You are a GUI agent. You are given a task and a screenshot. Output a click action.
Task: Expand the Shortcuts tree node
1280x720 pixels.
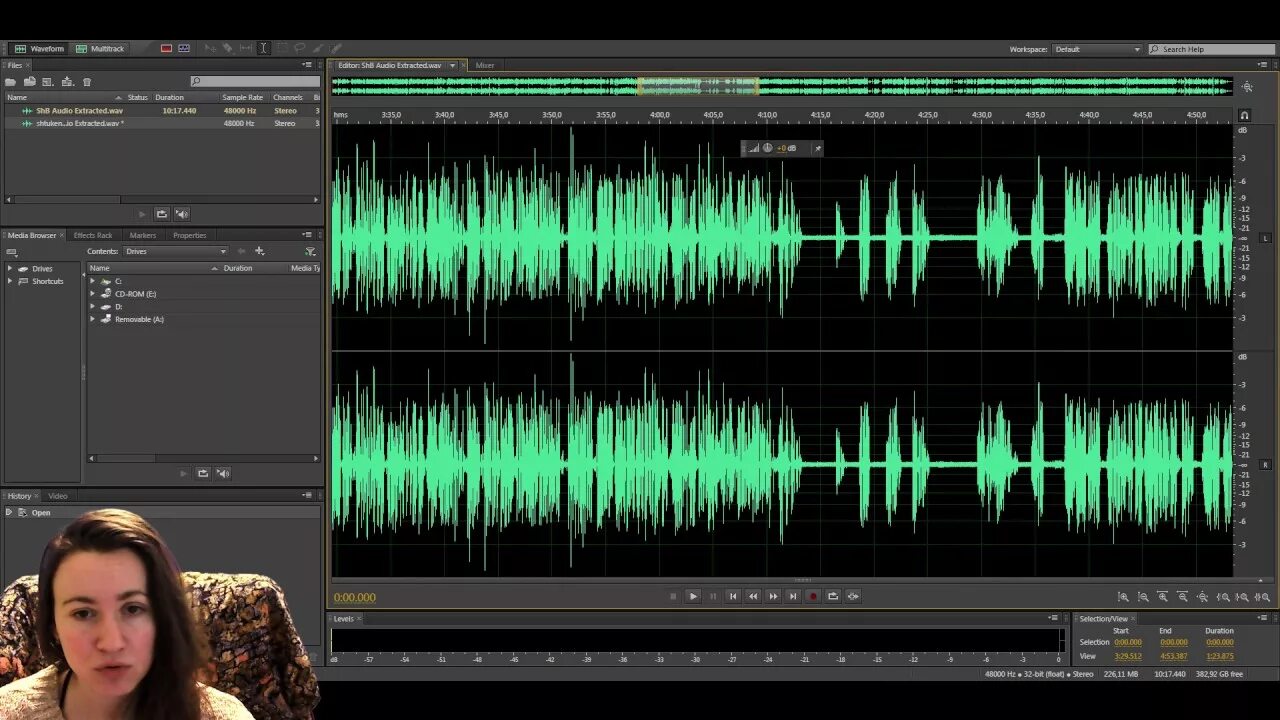10,281
